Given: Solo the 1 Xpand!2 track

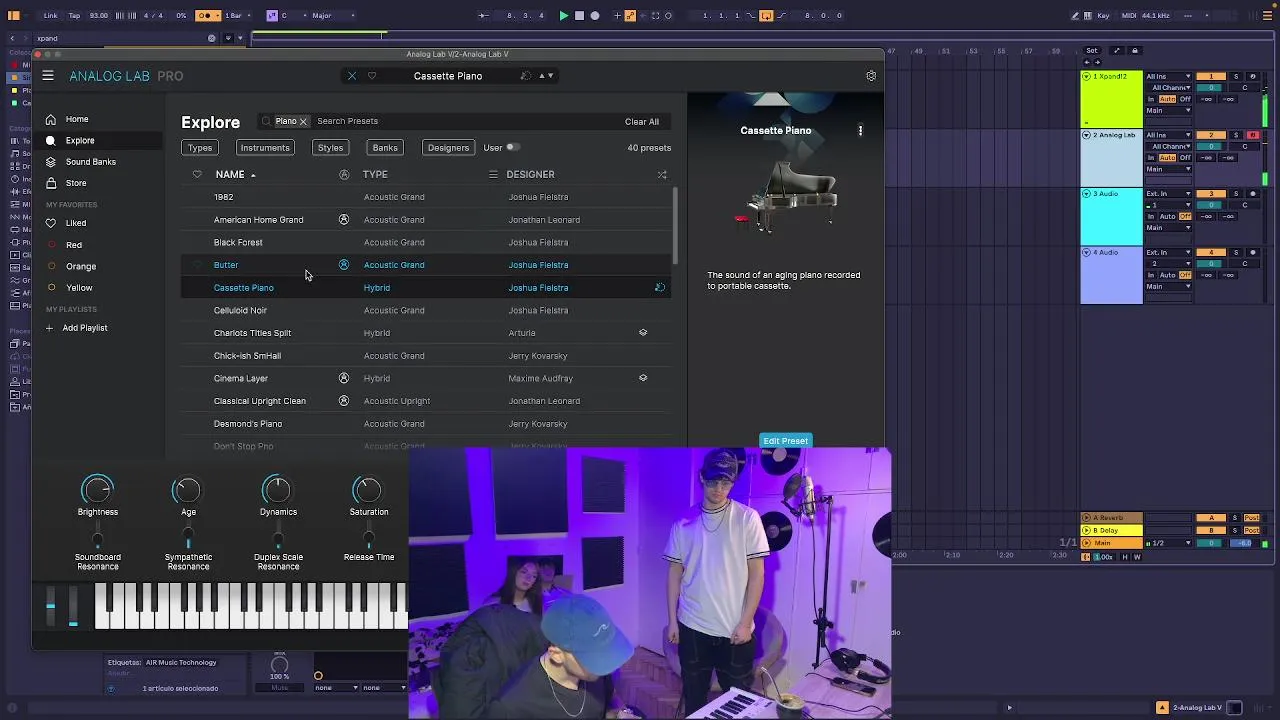Looking at the screenshot, I should (x=1236, y=77).
